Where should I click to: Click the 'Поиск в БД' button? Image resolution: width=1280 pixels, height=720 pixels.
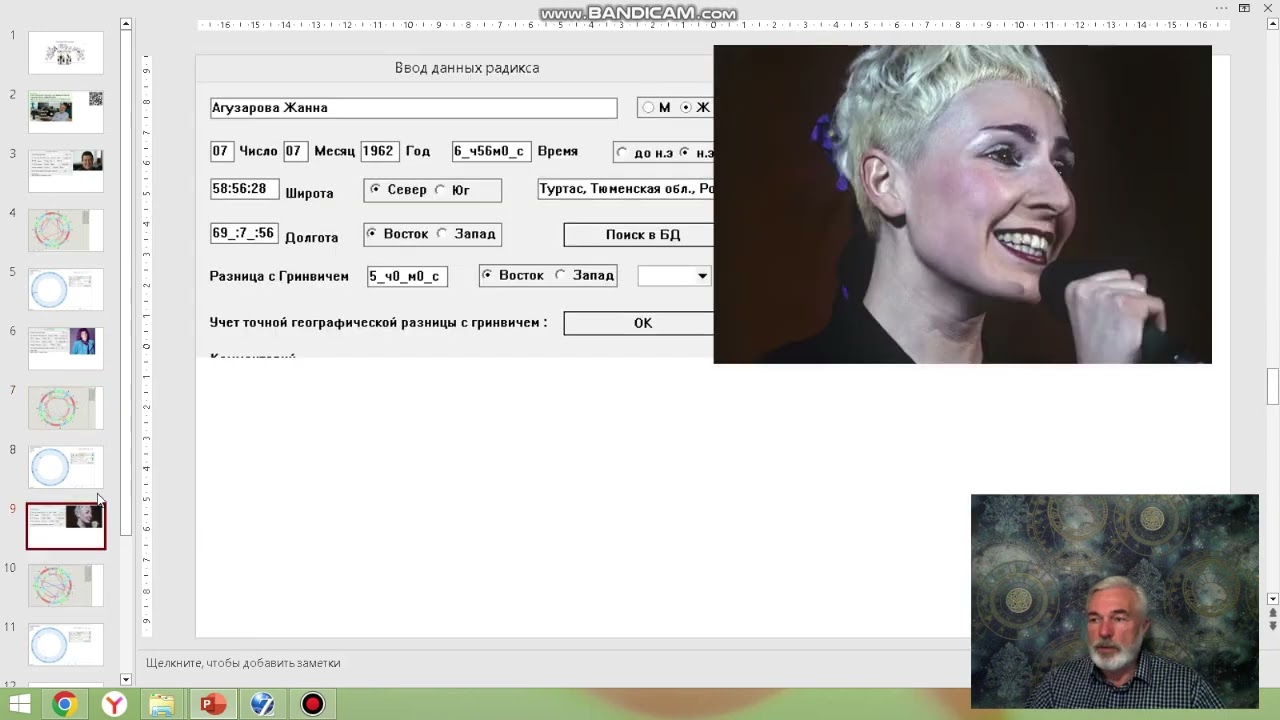tap(640, 234)
